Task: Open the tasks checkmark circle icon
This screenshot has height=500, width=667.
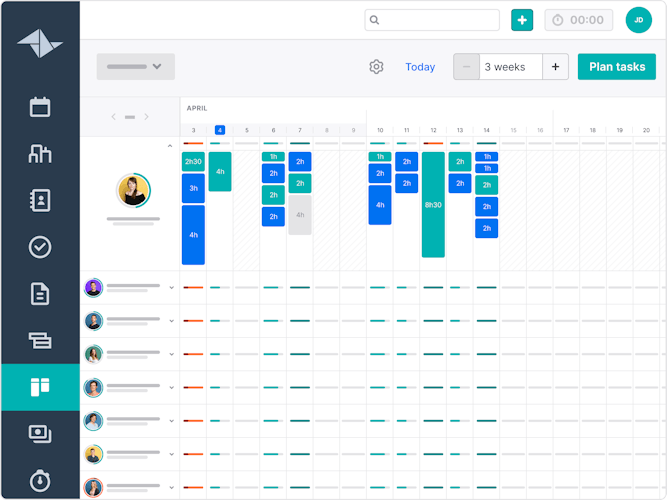Action: 40,247
